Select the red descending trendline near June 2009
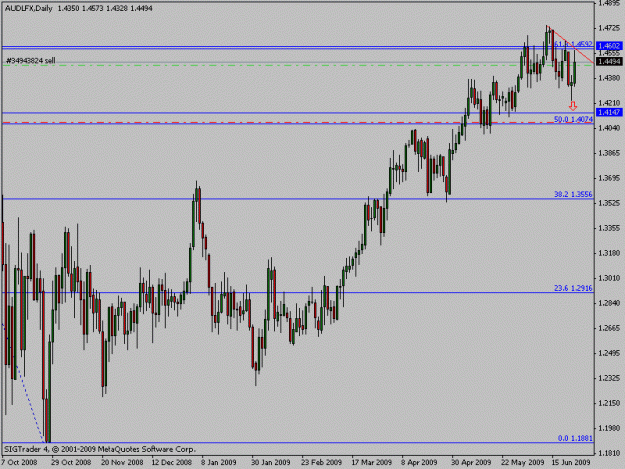This screenshot has height=469, width=625. pyautogui.click(x=570, y=44)
